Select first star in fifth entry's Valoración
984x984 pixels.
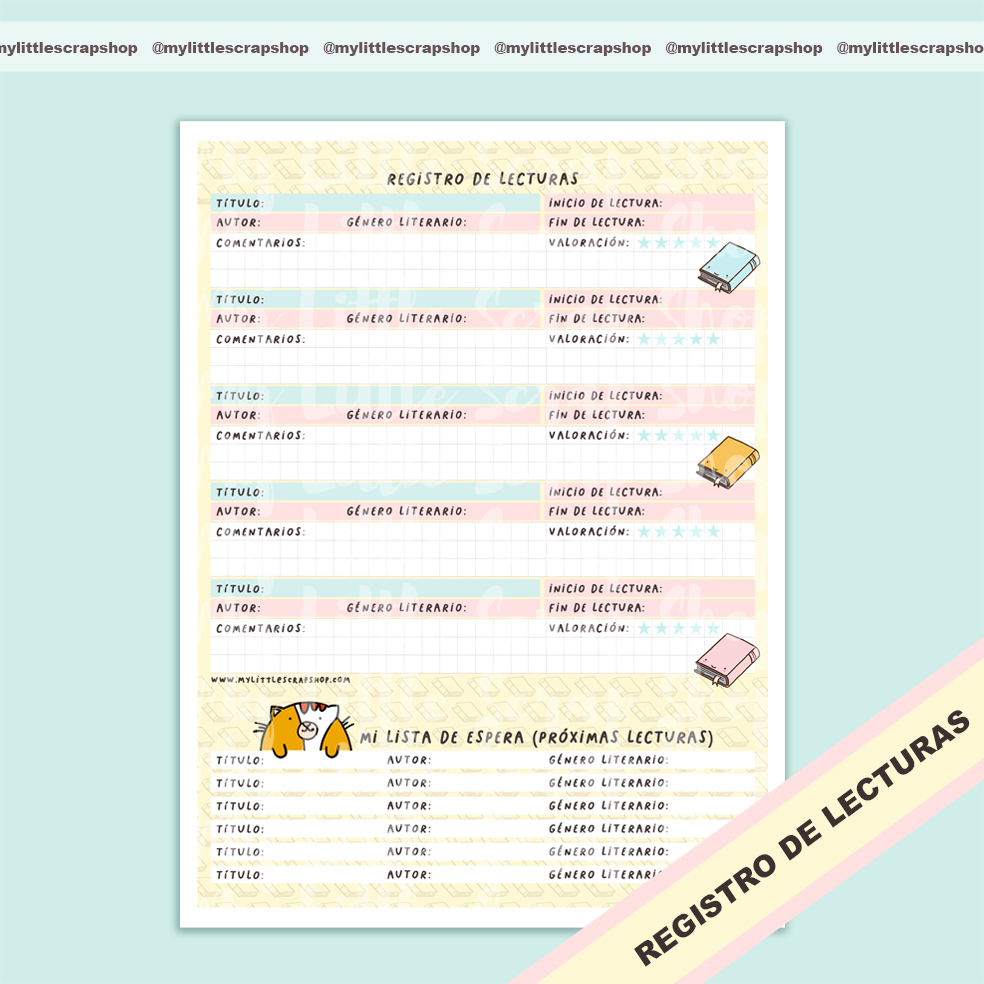tap(644, 628)
